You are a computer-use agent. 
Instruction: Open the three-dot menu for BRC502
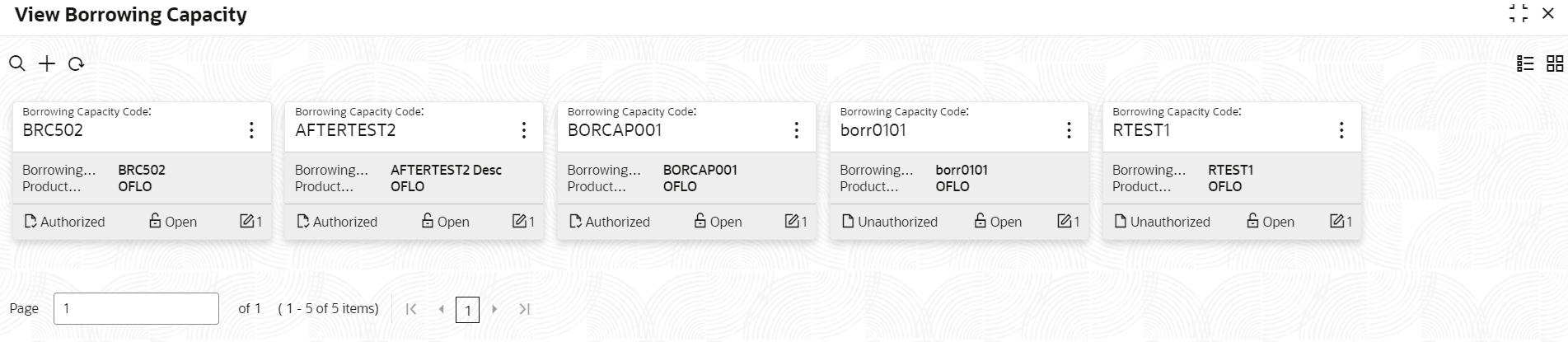(251, 130)
